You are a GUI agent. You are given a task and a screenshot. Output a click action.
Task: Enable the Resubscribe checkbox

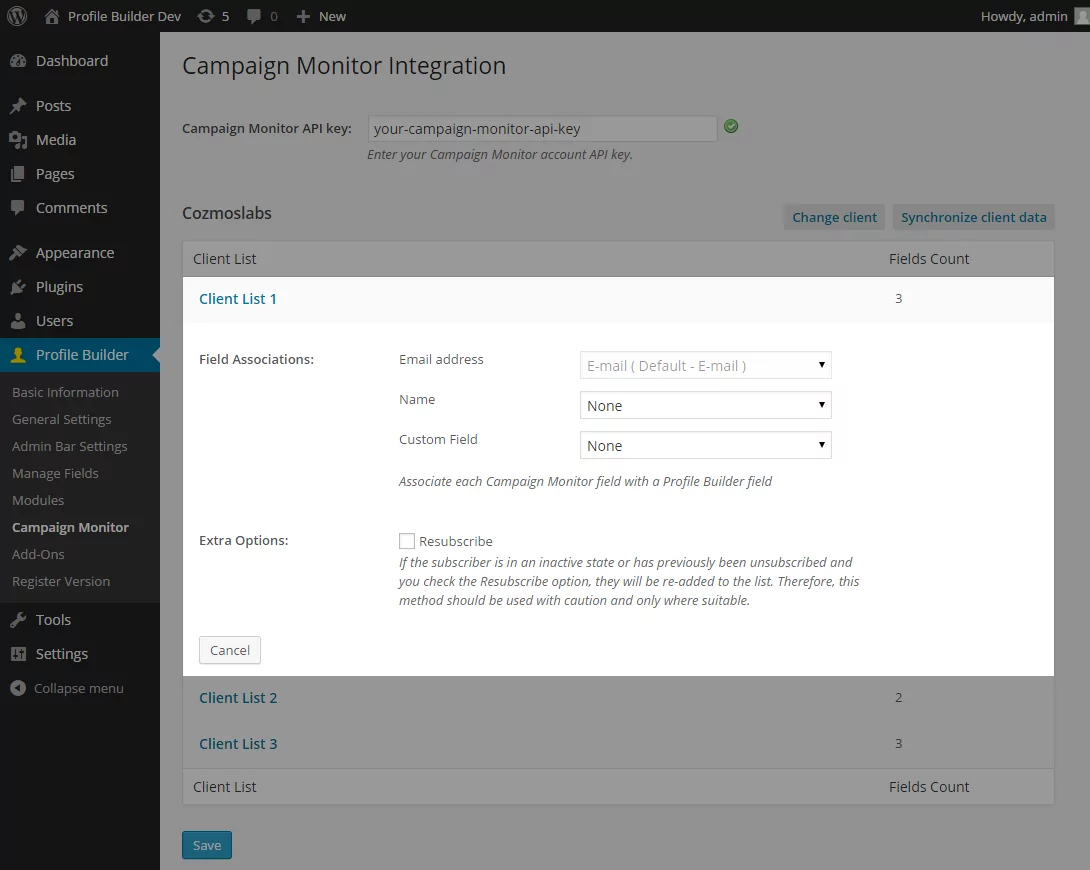tap(407, 541)
